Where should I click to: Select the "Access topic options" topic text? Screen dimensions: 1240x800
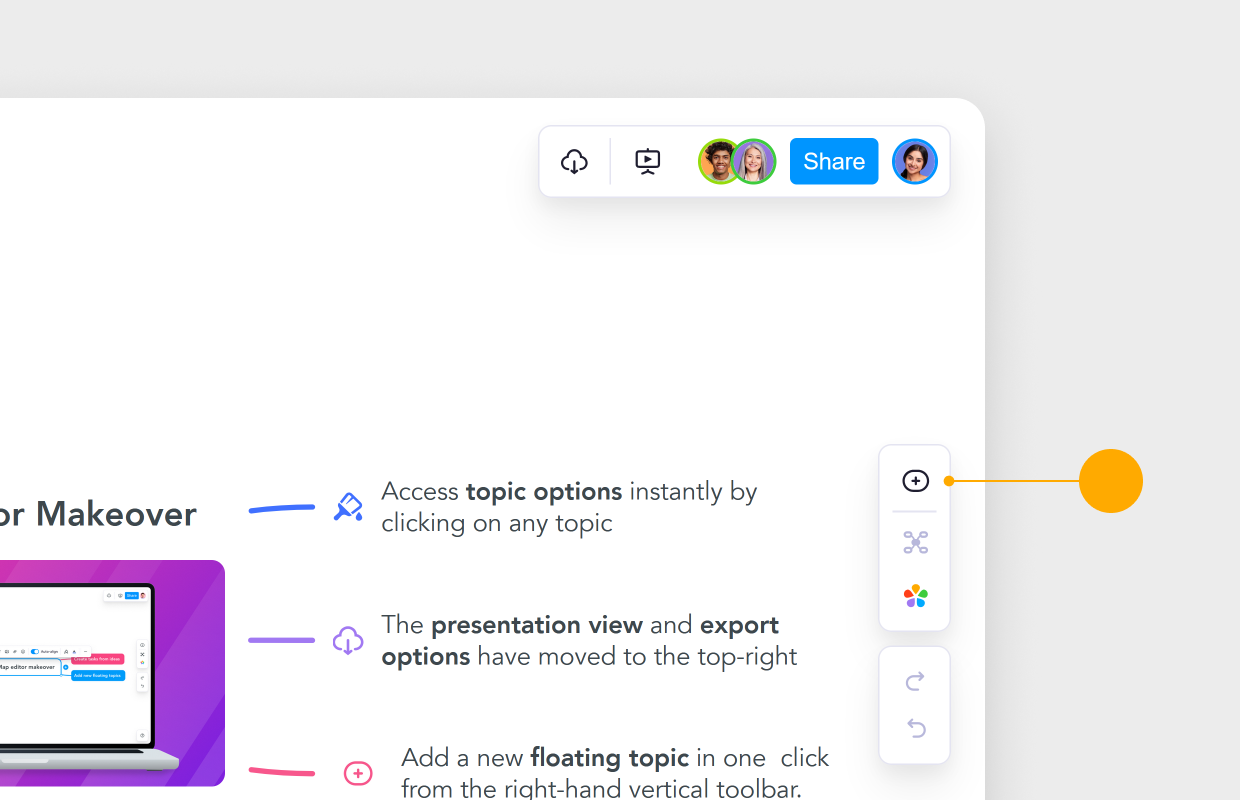[569, 507]
